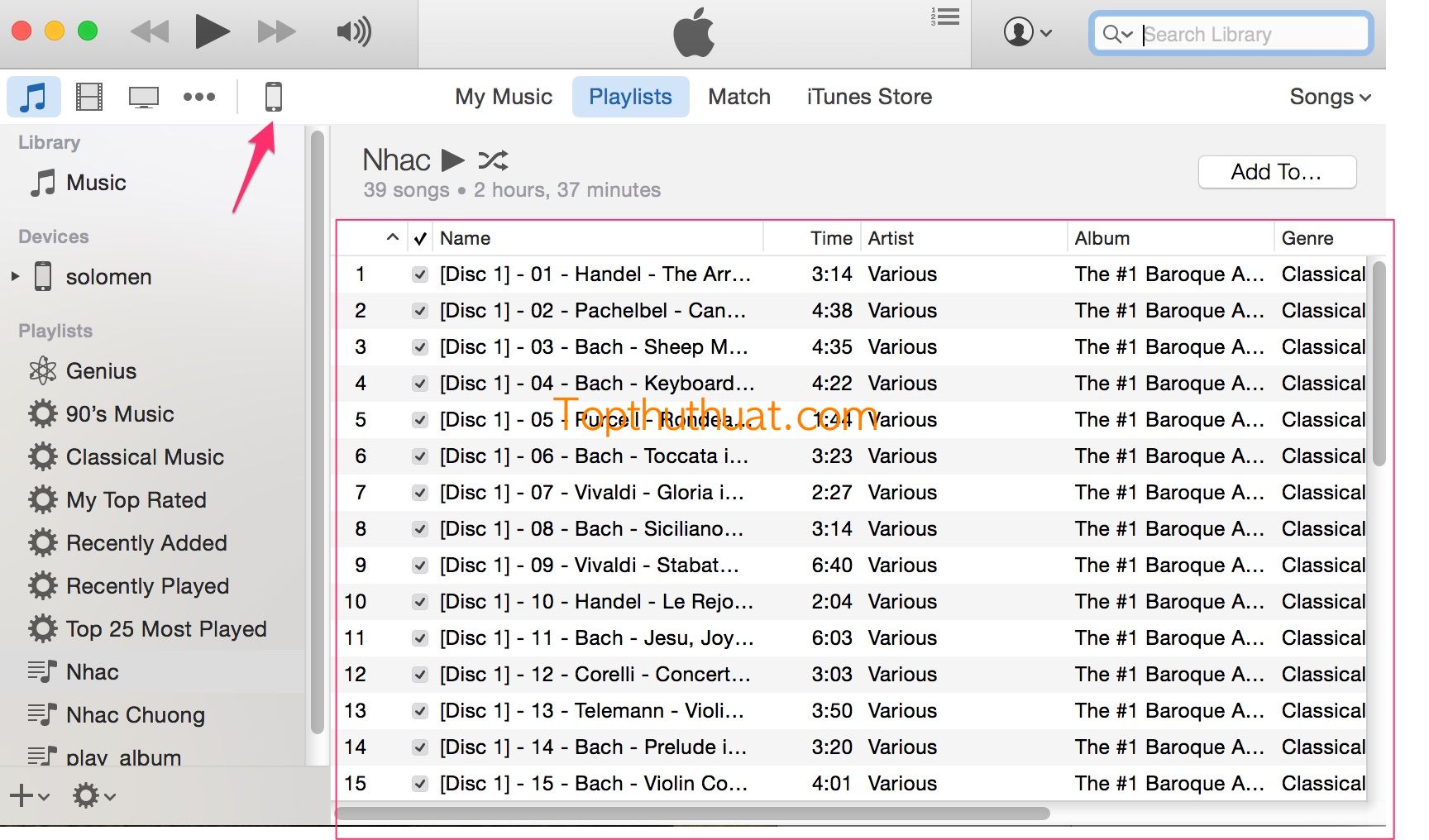Shuffle the Nhac playlist
The width and height of the screenshot is (1429, 840).
point(493,160)
